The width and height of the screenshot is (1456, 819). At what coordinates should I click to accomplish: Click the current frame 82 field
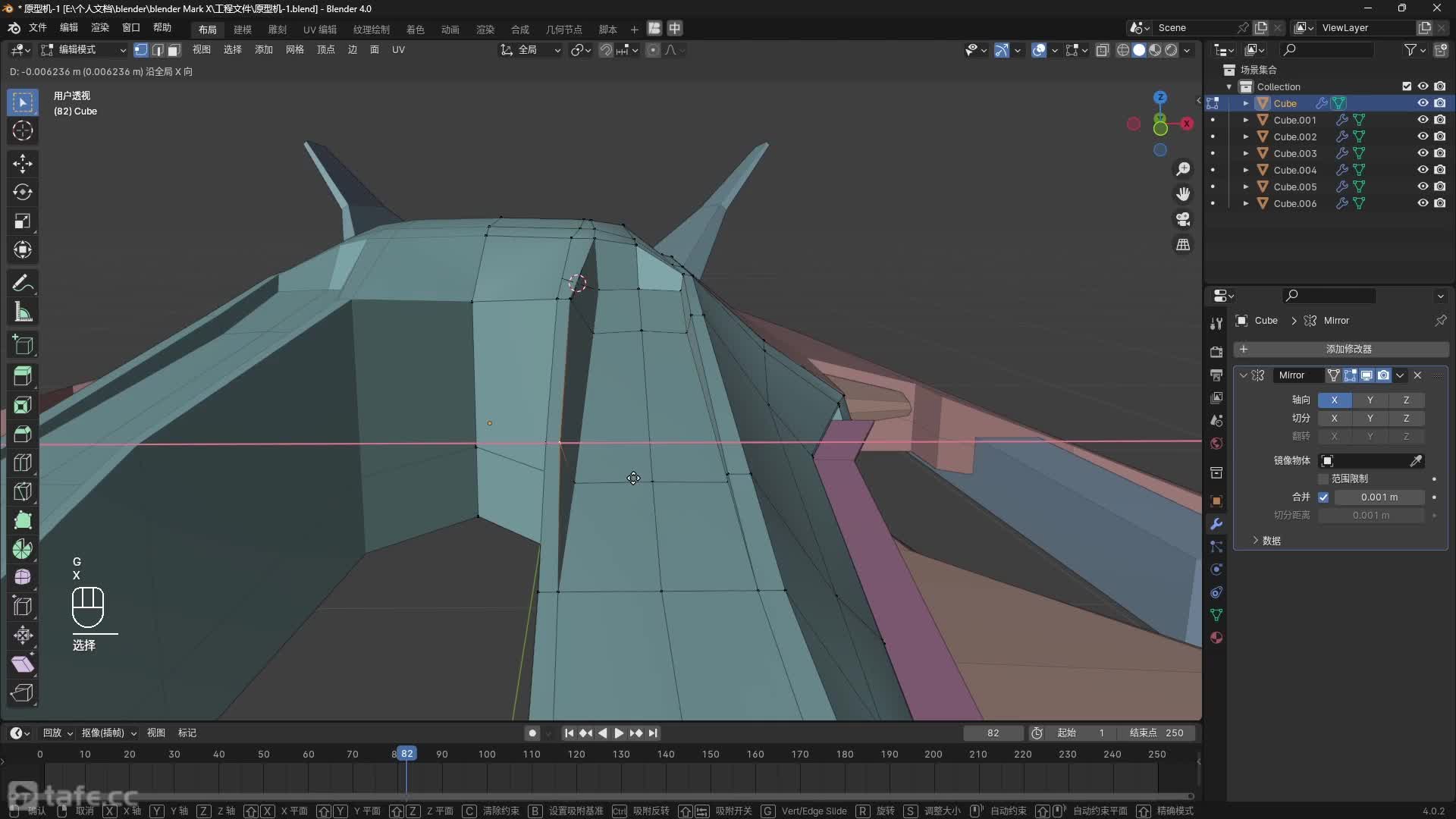pyautogui.click(x=993, y=733)
